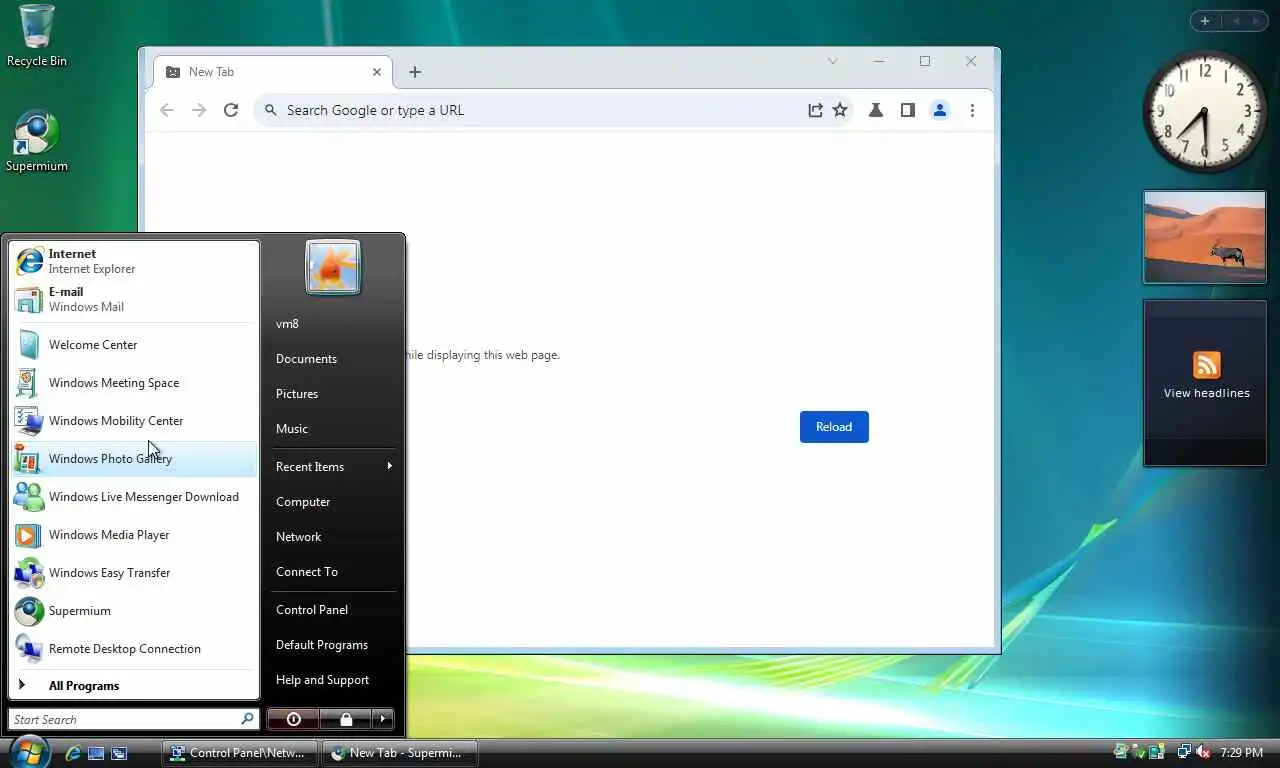Open the browser profile avatar
The image size is (1280, 768).
940,110
